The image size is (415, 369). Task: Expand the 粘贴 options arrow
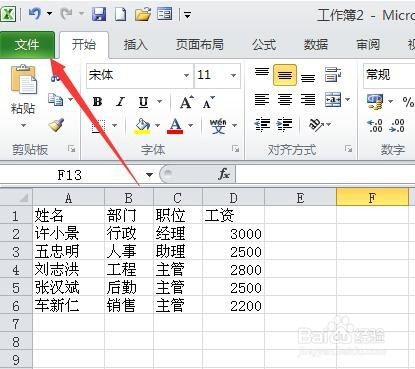pyautogui.click(x=23, y=126)
